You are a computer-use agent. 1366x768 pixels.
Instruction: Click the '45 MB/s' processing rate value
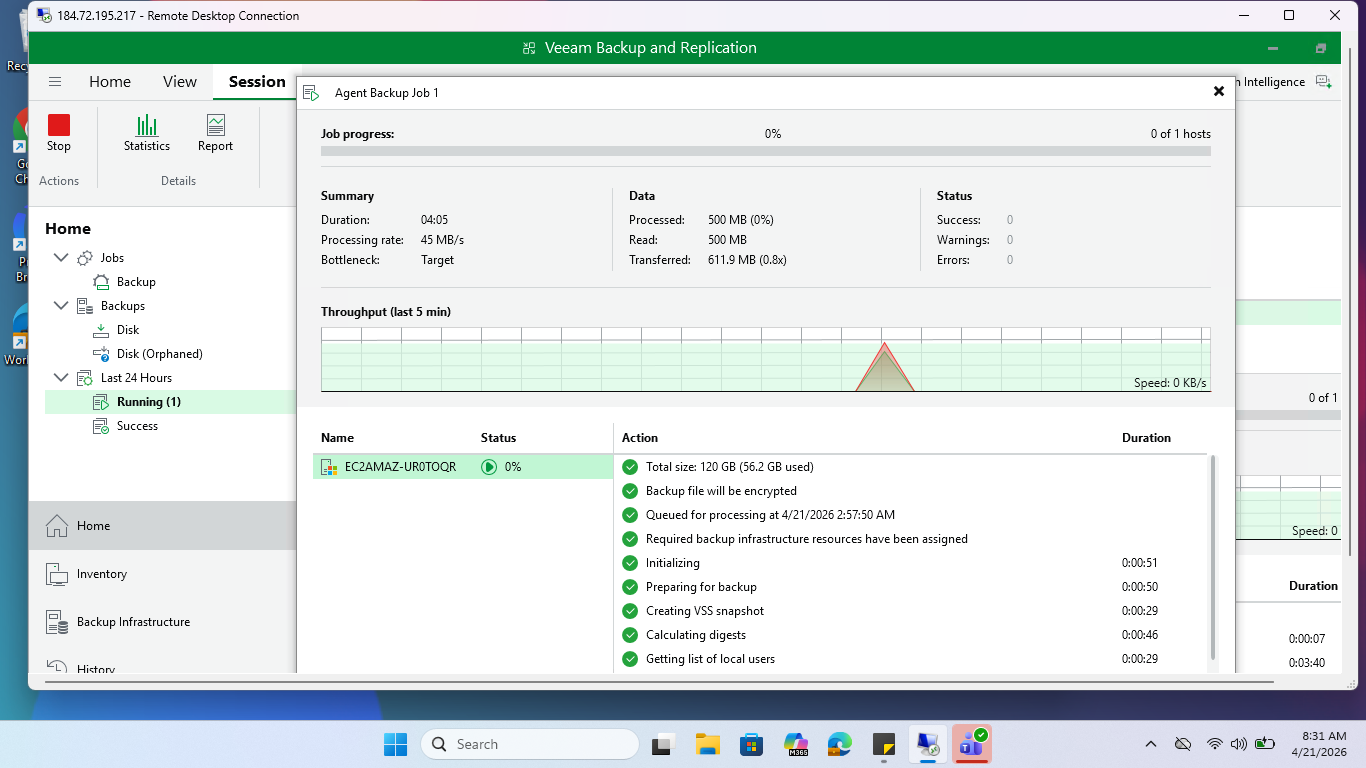442,240
